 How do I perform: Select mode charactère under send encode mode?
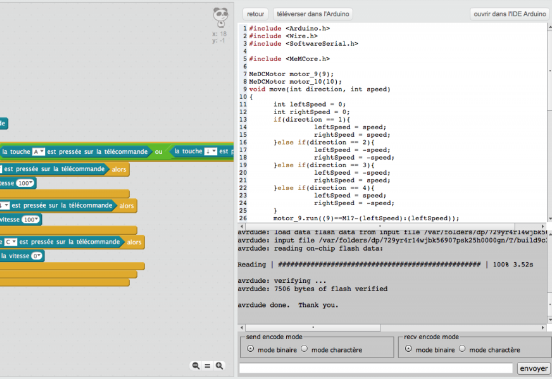point(304,349)
